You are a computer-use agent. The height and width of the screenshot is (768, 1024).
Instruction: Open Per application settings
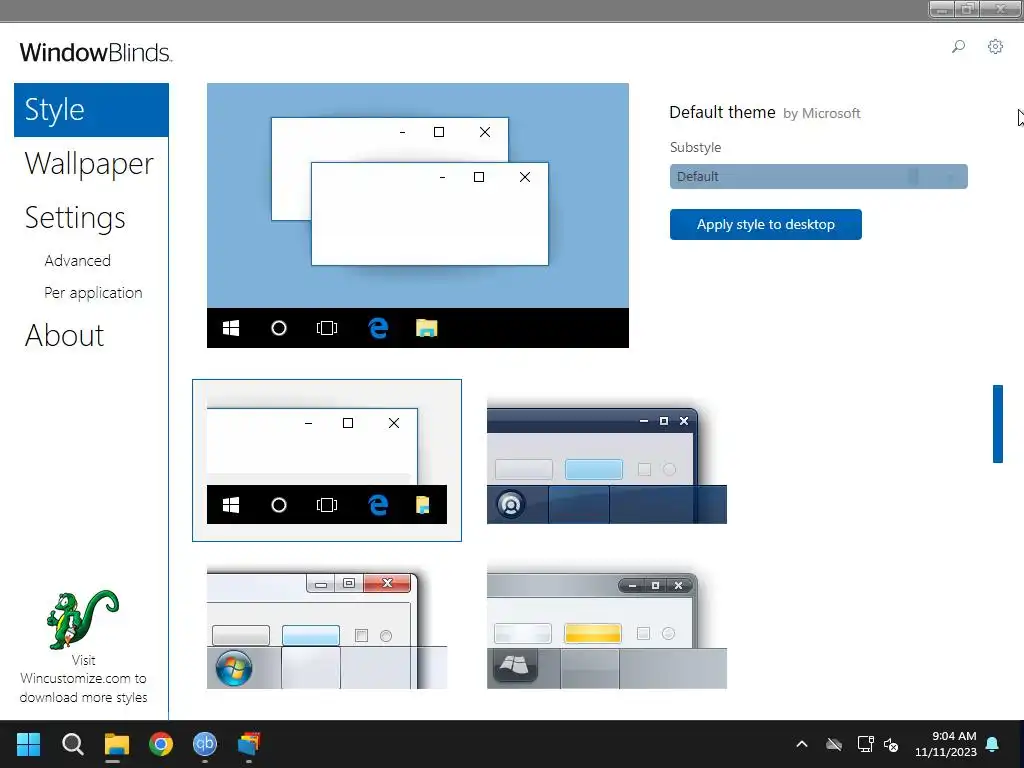[x=93, y=293]
